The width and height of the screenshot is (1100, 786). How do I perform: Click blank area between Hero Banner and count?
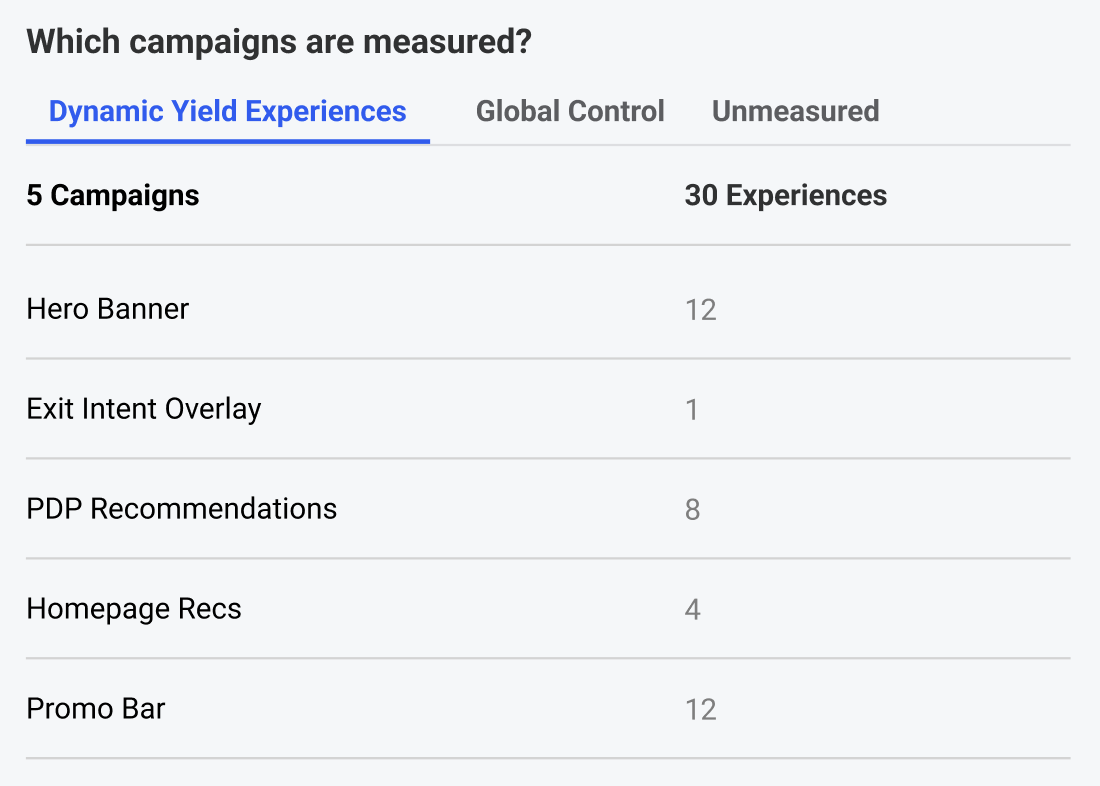tap(435, 309)
